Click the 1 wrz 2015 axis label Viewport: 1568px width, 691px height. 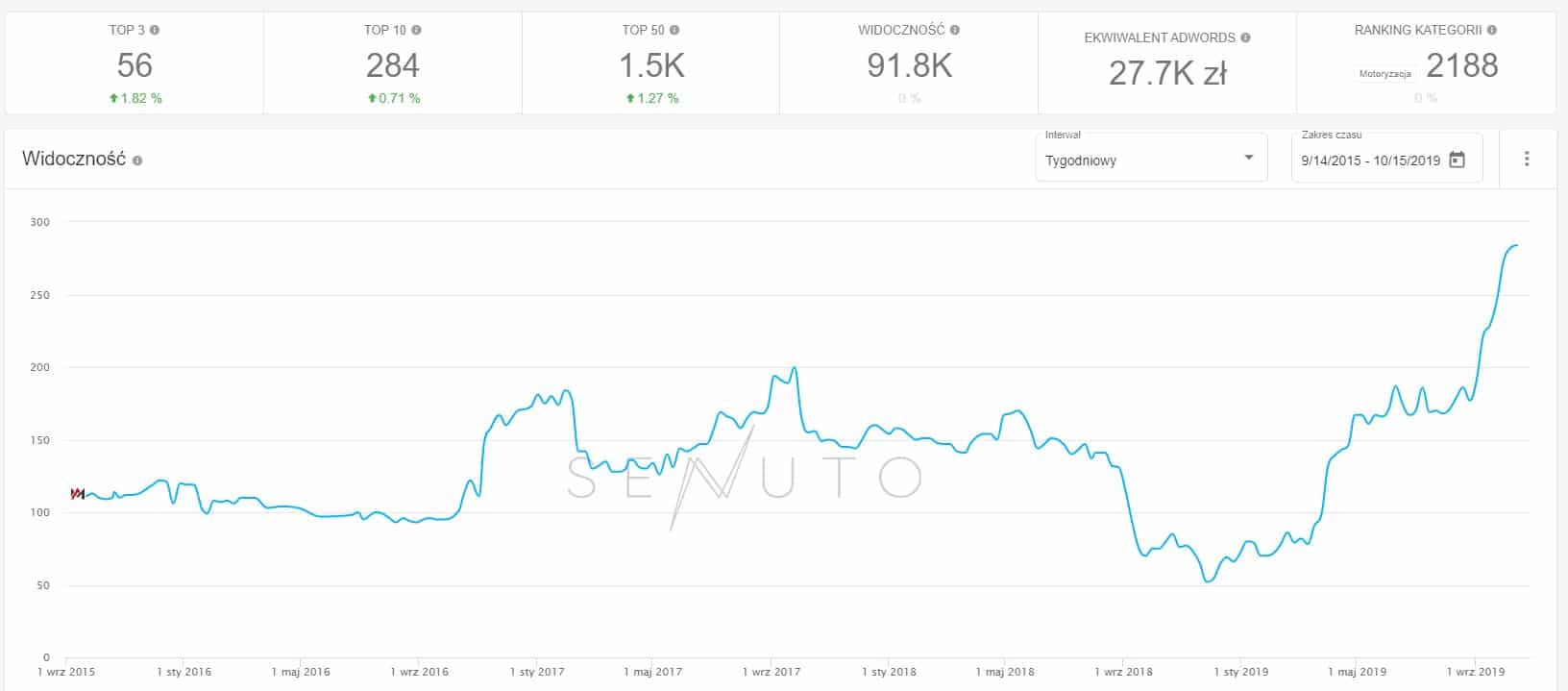[66, 672]
